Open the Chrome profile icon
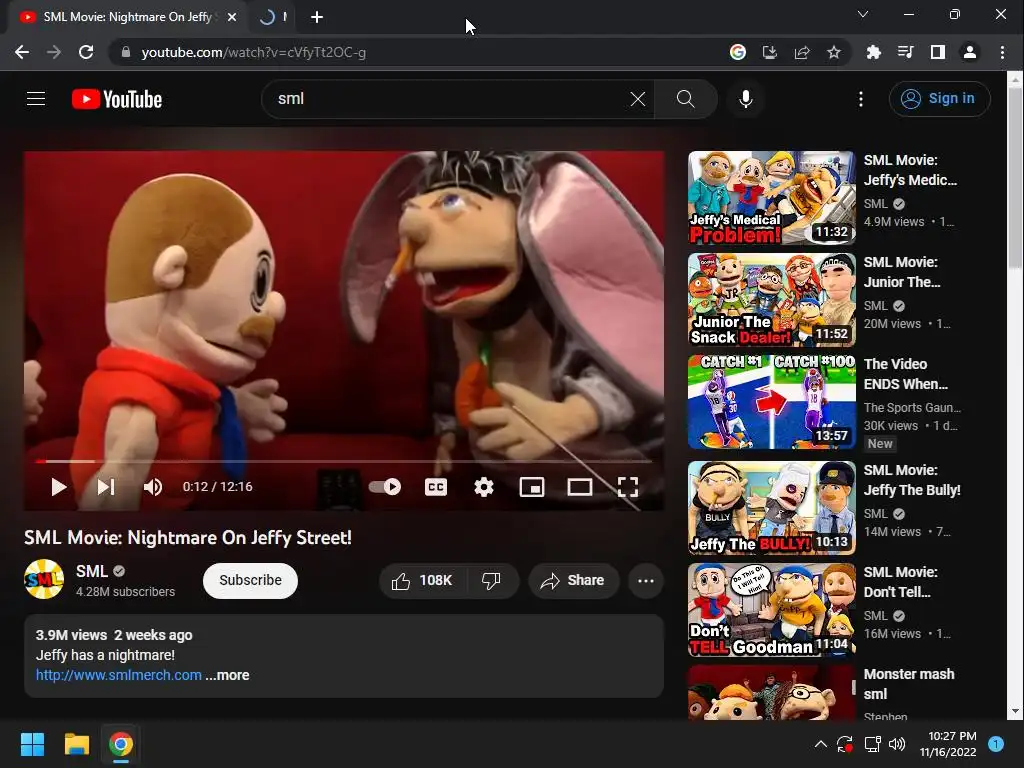The image size is (1024, 768). pos(970,52)
